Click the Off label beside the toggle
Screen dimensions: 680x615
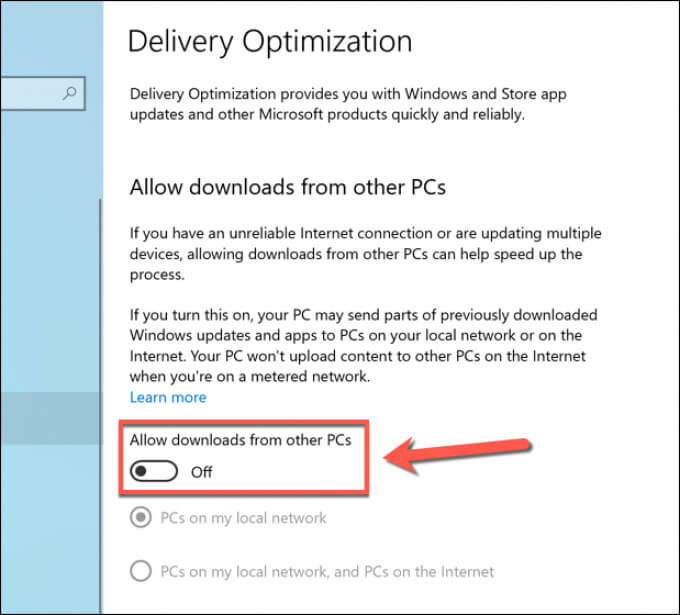[x=201, y=472]
